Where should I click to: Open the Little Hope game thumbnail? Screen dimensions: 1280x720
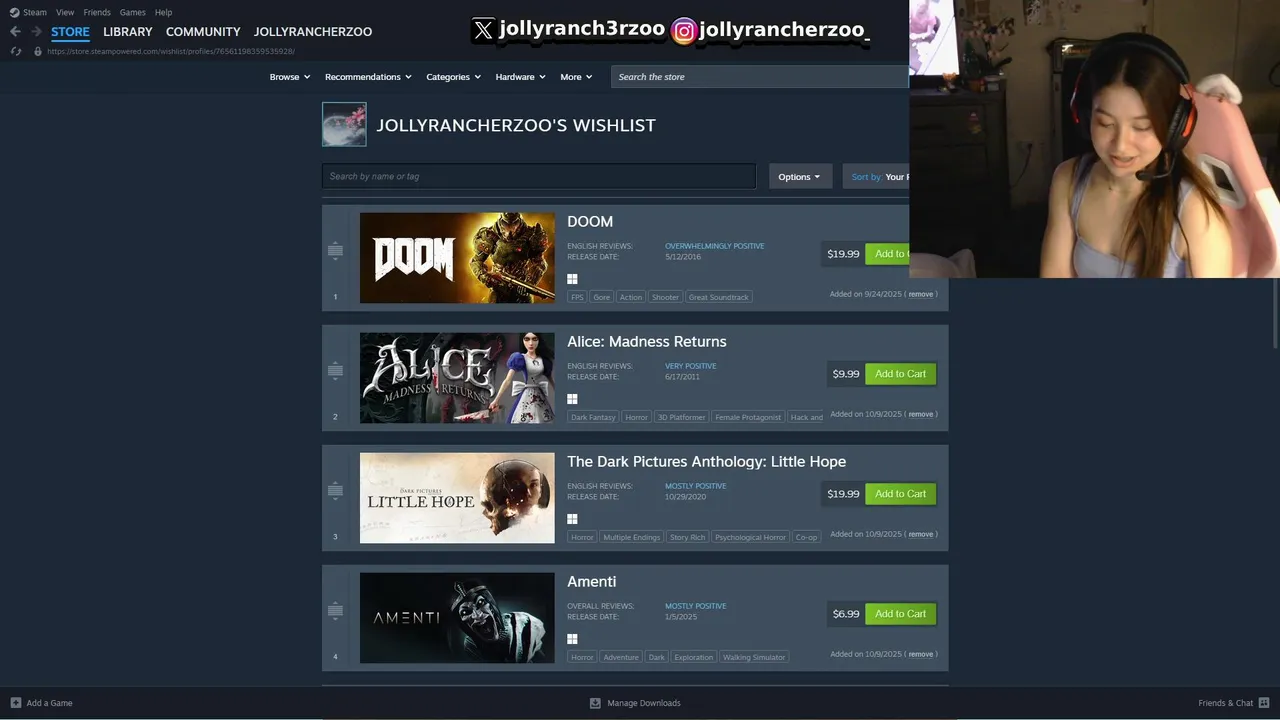pyautogui.click(x=457, y=498)
